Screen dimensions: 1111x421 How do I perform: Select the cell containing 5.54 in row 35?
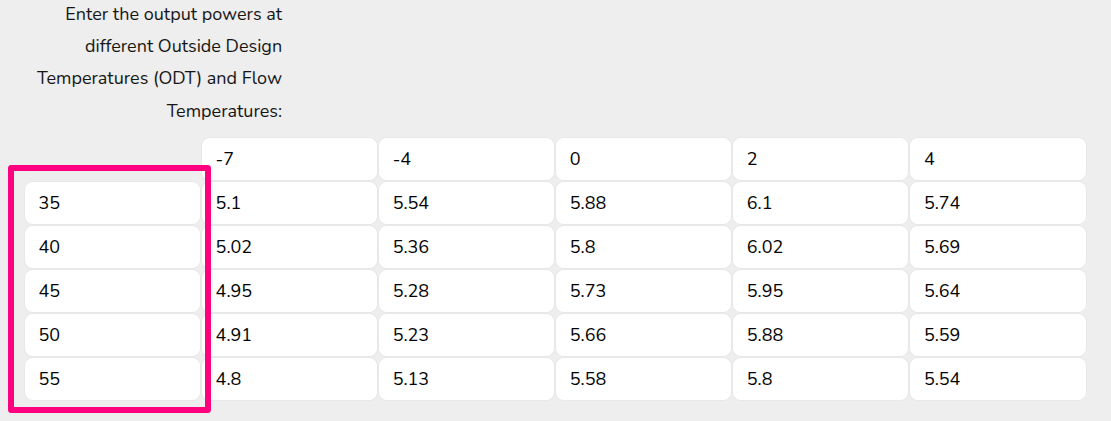point(466,203)
